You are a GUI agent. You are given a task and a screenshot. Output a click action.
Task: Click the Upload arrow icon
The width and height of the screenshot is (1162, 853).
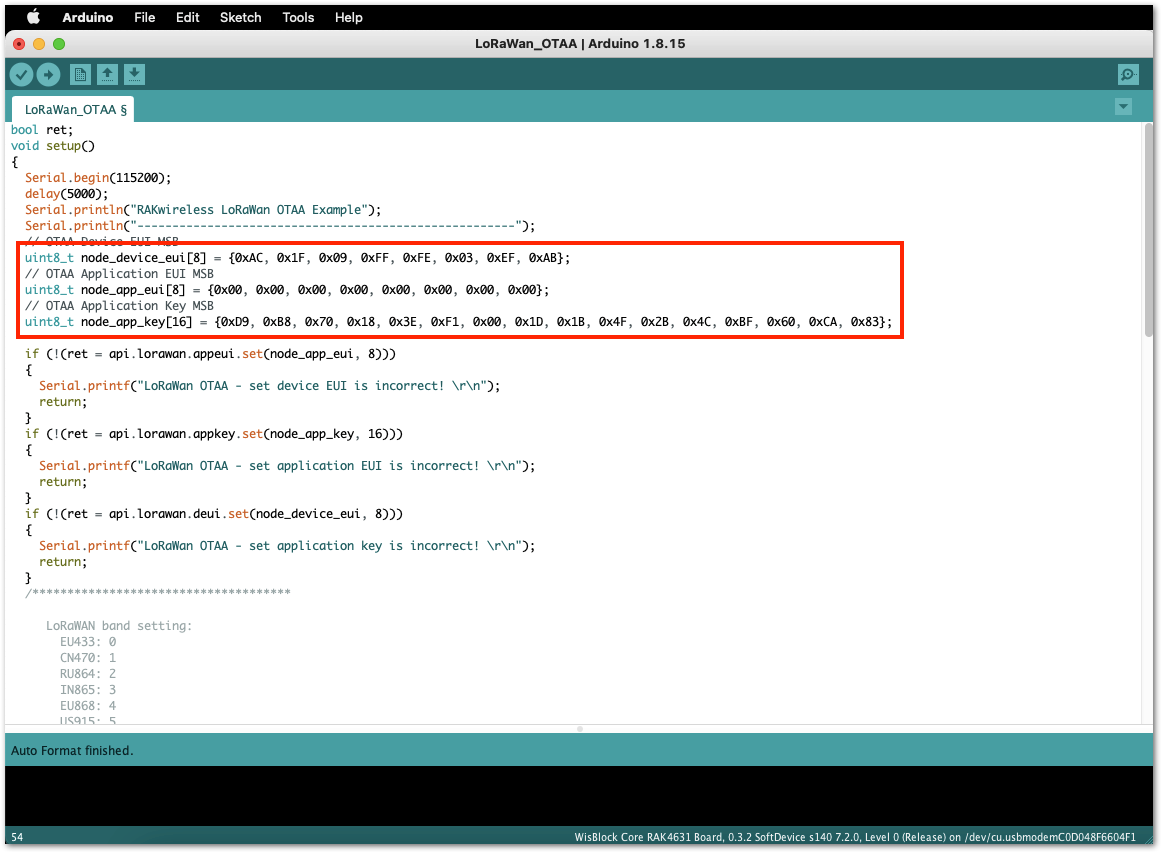(49, 75)
